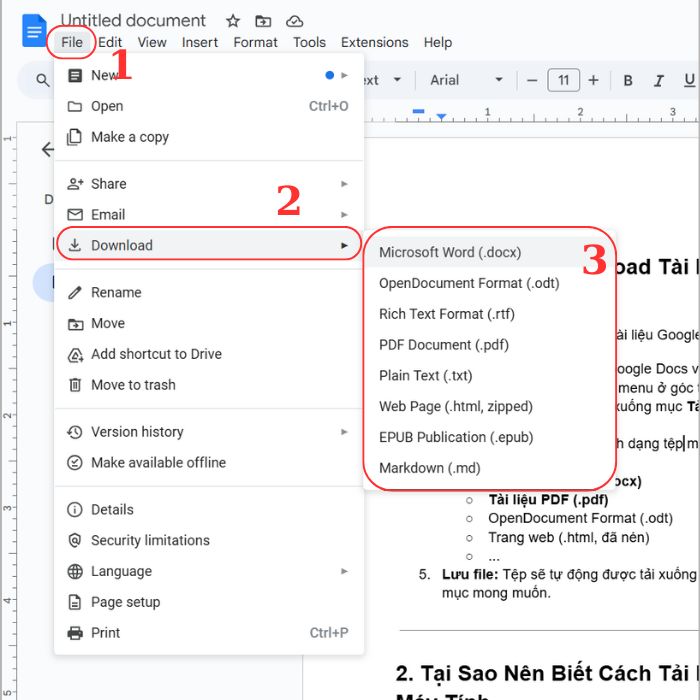This screenshot has width=700, height=700.
Task: Click the search magnifier in toolbar
Action: tap(42, 80)
